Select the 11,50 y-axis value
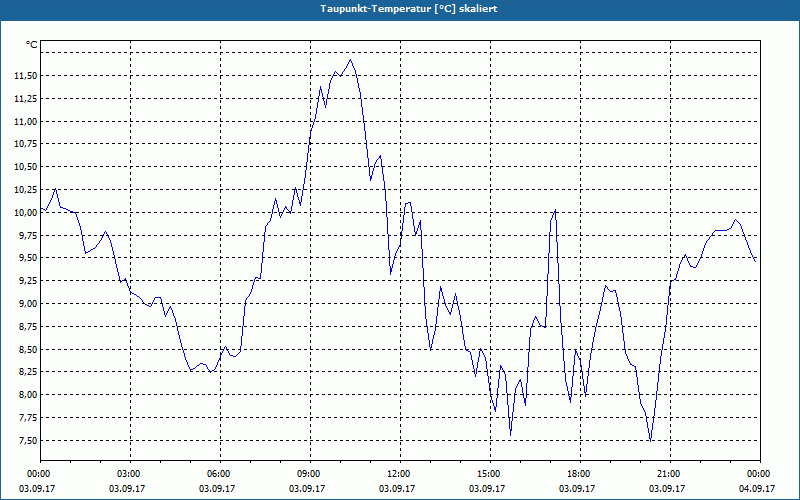 pos(26,76)
